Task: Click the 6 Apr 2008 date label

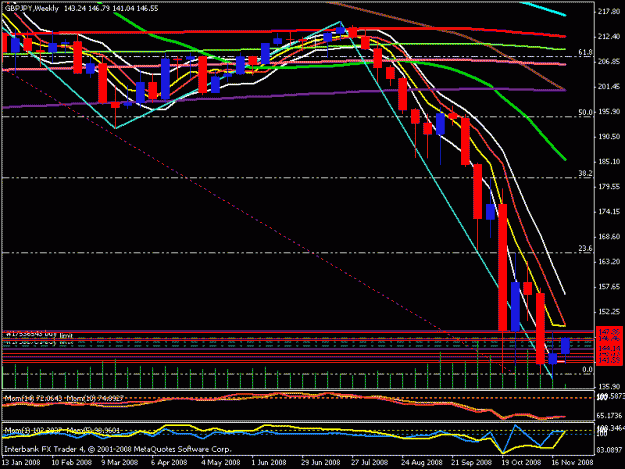Action: (169, 462)
